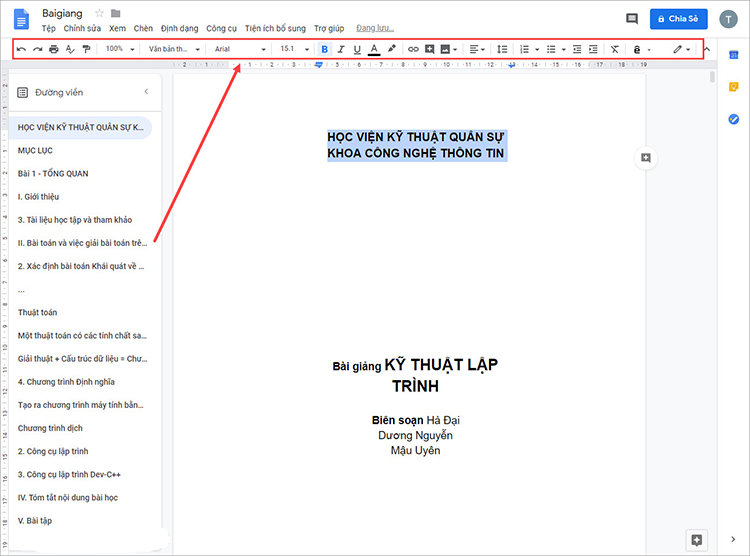The image size is (750, 556).
Task: Go to Google Docs home icon
Action: (x=22, y=20)
